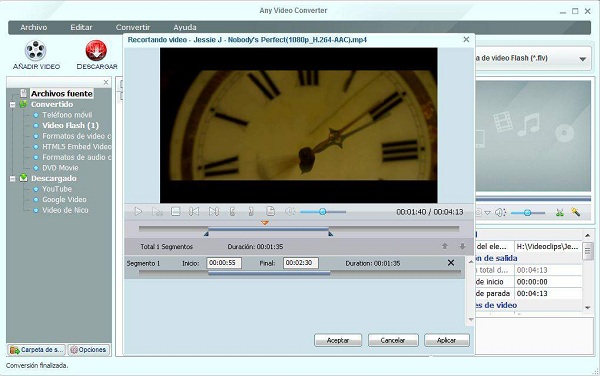Image resolution: width=600 pixels, height=376 pixels.
Task: Click the new segment page icon
Action: point(271,211)
